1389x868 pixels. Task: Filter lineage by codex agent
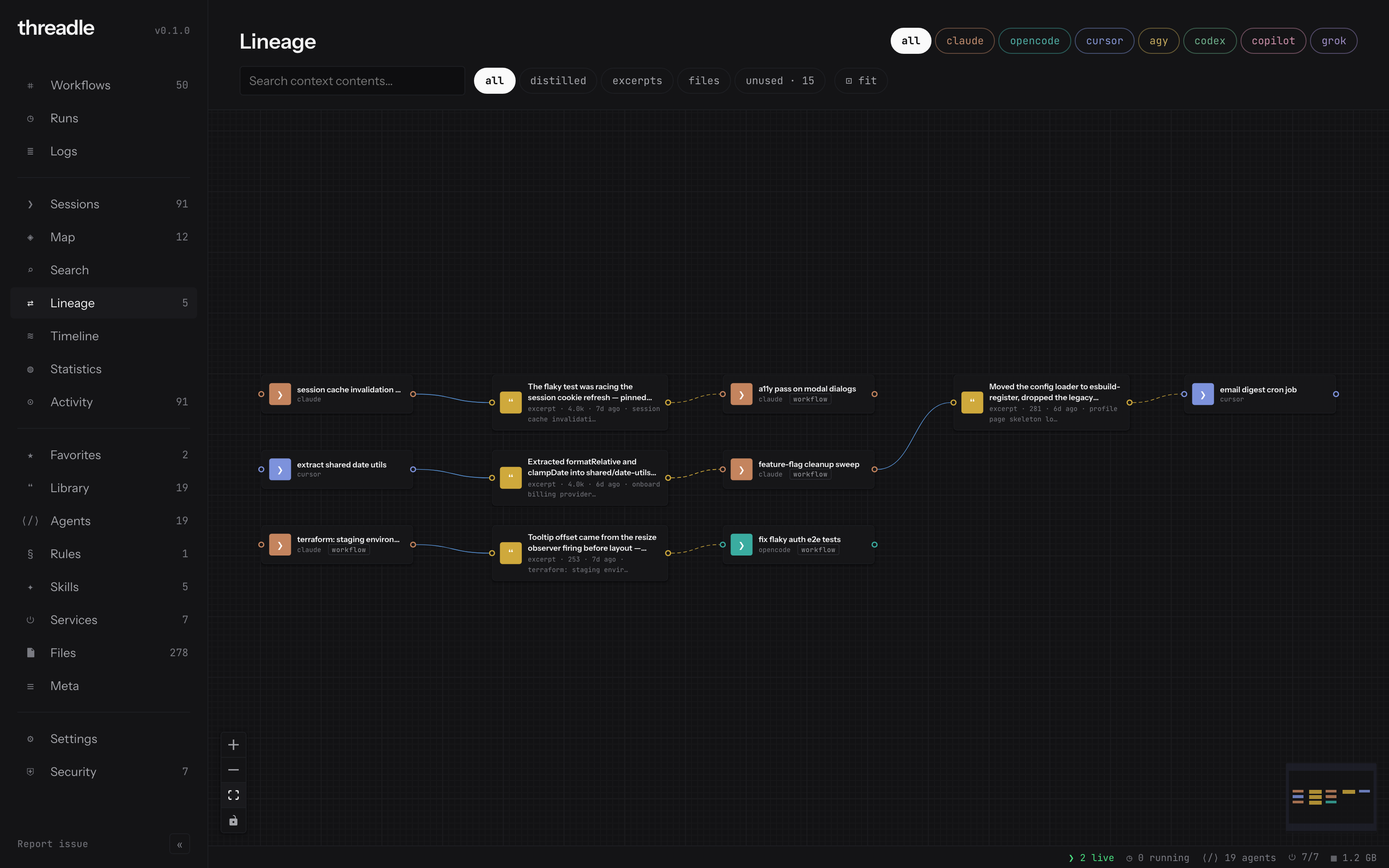click(1209, 41)
